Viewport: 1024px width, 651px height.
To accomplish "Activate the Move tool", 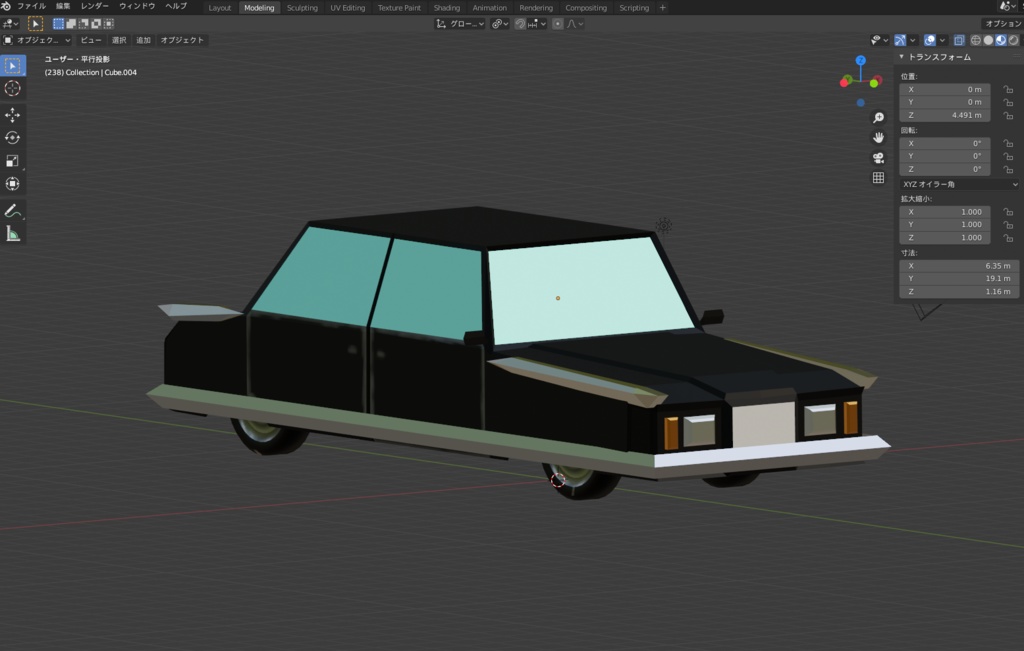I will [13, 114].
